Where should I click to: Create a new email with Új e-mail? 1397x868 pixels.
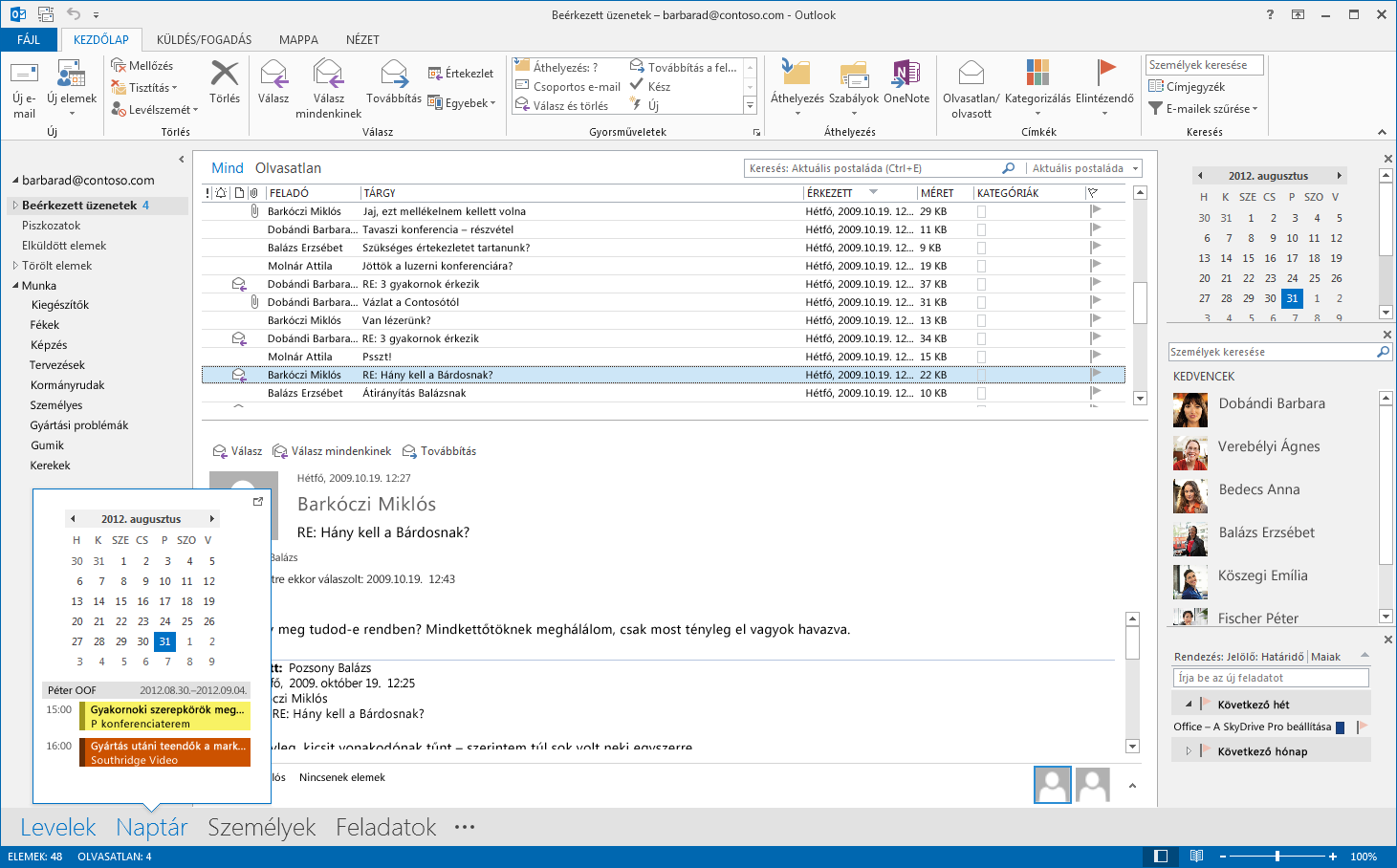(x=24, y=88)
